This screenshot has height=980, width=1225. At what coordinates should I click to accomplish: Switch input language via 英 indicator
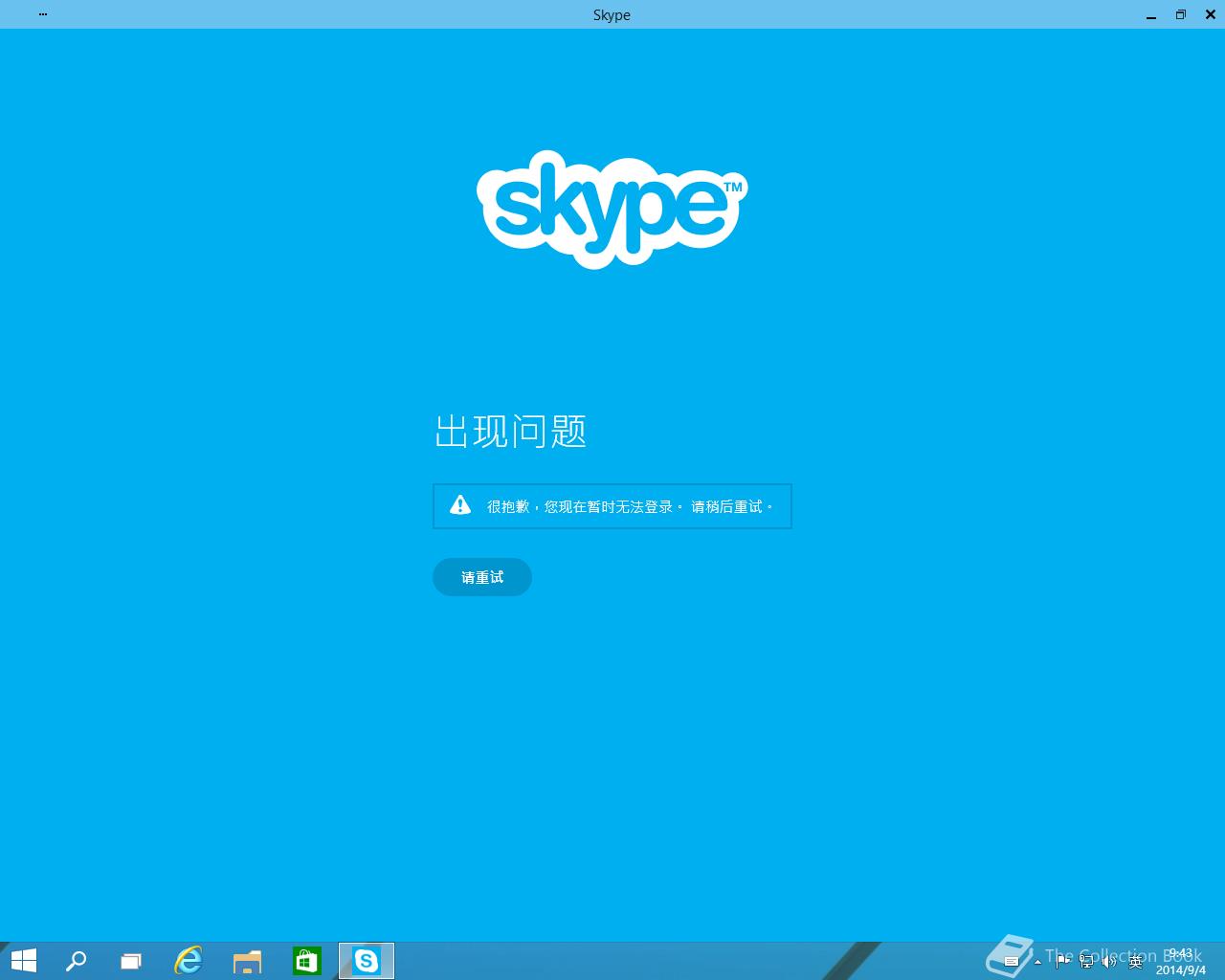click(1135, 962)
